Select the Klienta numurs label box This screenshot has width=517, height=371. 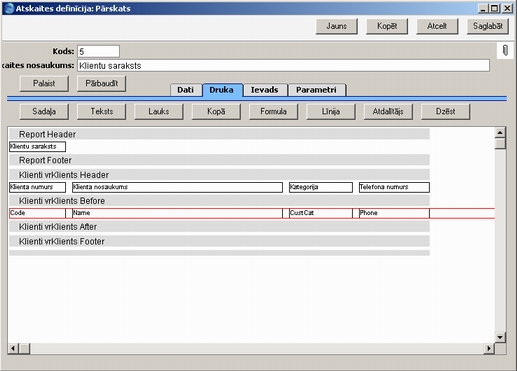37,187
